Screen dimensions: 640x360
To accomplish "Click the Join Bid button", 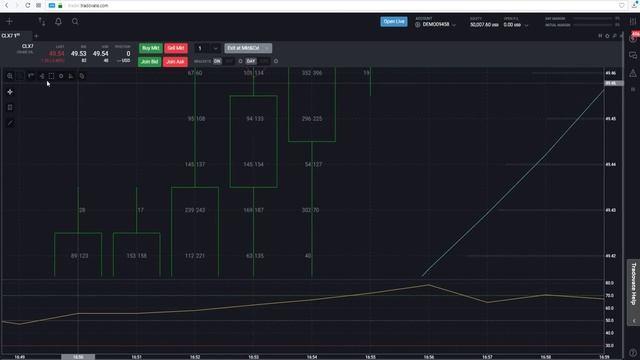I will pyautogui.click(x=149, y=62).
